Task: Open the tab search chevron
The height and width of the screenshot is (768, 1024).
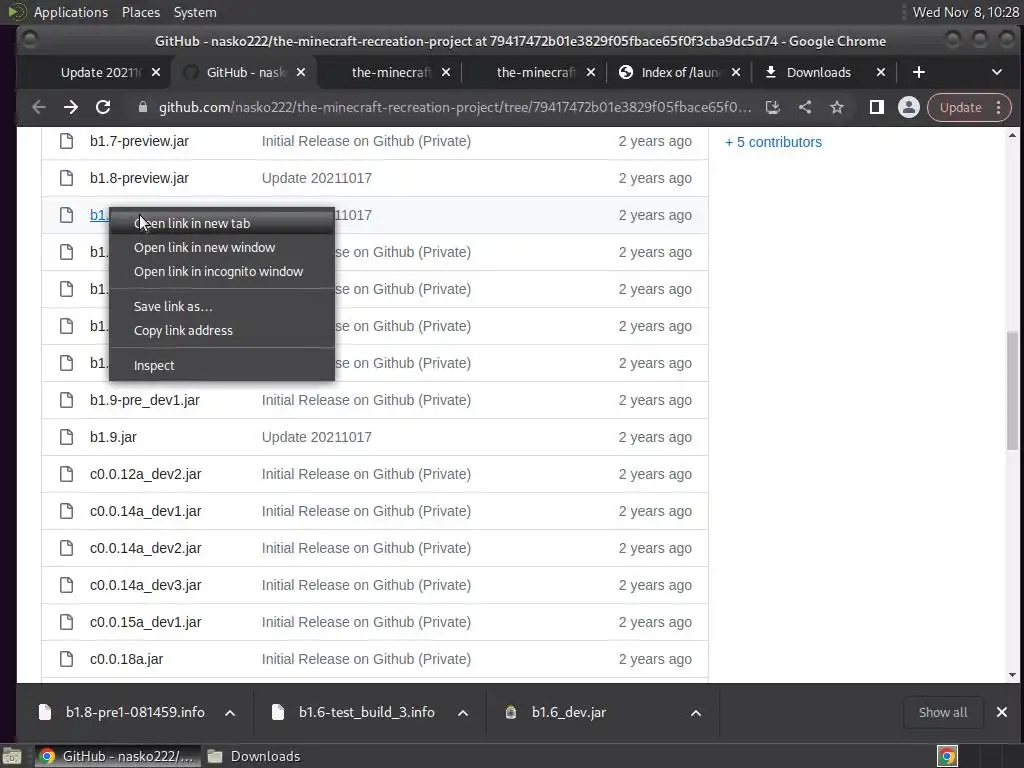Action: [x=997, y=72]
